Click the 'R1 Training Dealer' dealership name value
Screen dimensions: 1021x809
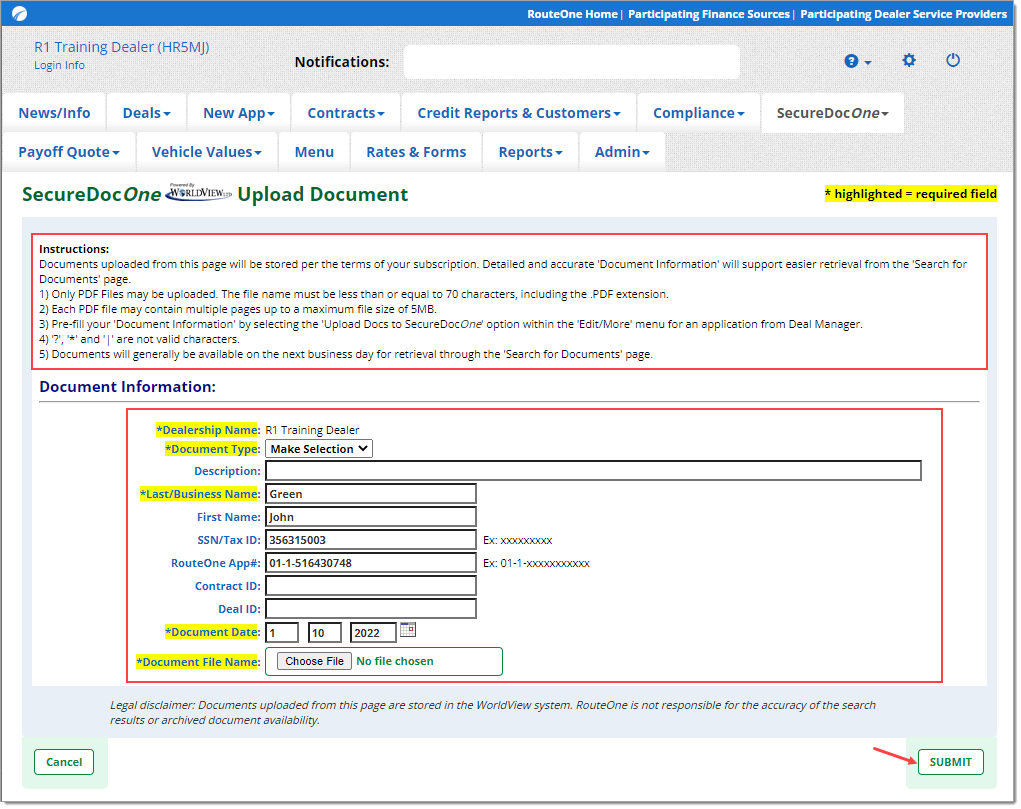[x=312, y=430]
